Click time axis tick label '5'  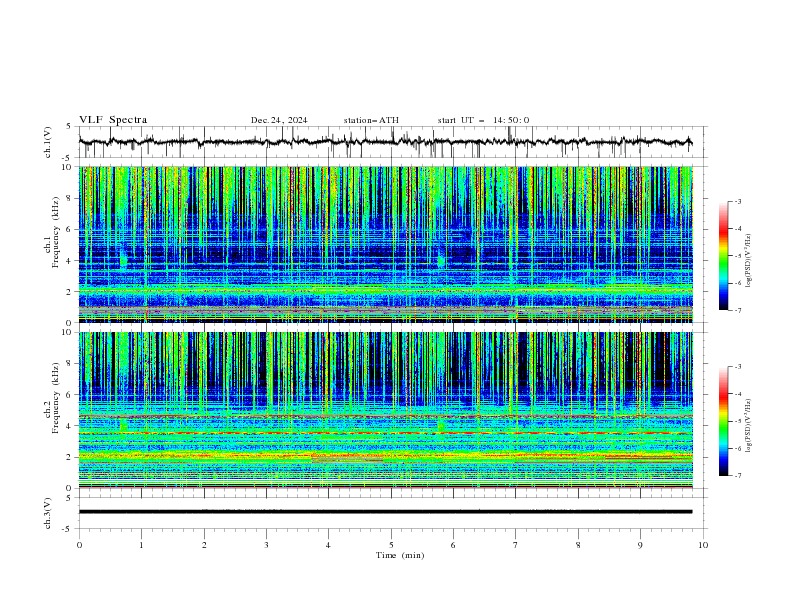point(391,545)
